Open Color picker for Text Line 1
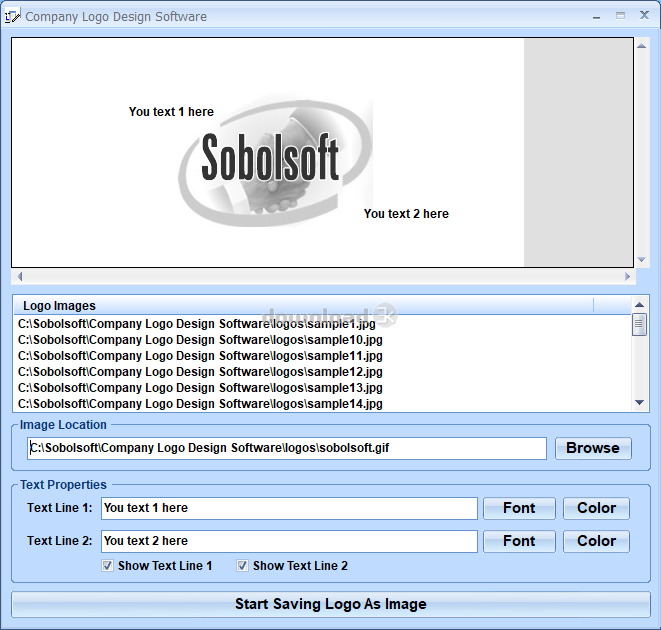The height and width of the screenshot is (630, 661). [596, 508]
